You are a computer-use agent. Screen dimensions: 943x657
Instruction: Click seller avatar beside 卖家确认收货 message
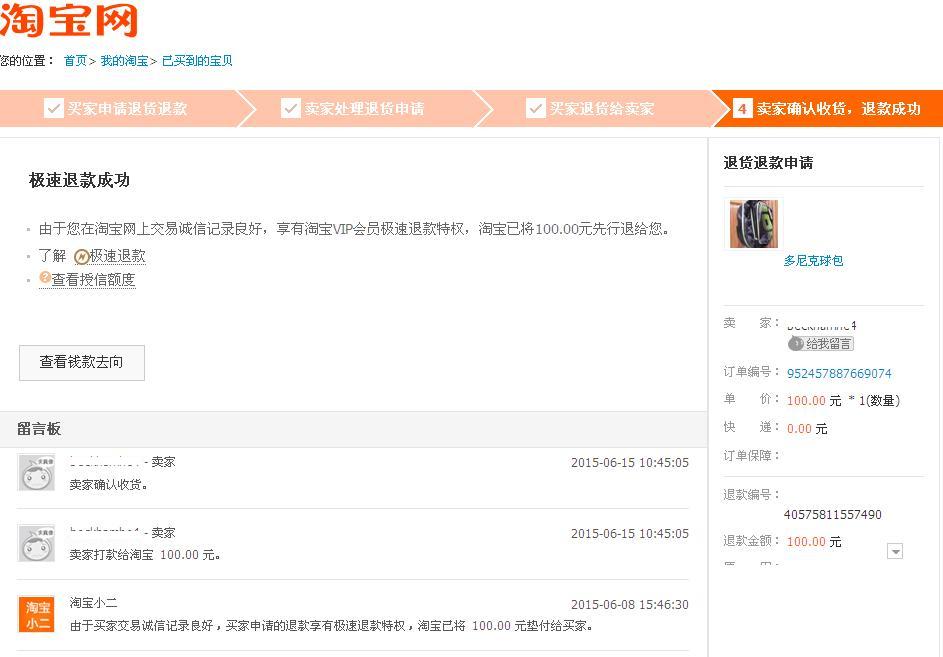(x=37, y=472)
